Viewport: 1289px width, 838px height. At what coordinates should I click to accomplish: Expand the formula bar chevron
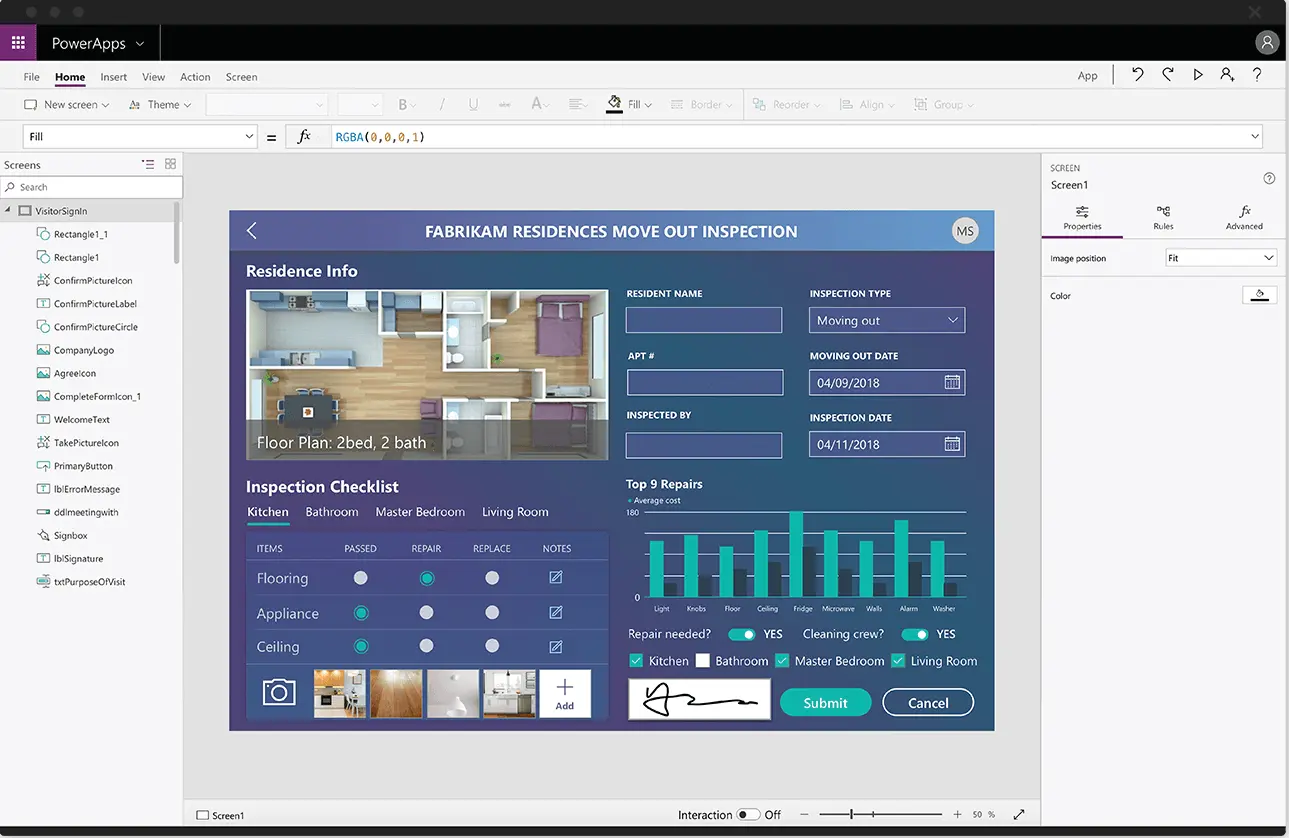point(1254,137)
